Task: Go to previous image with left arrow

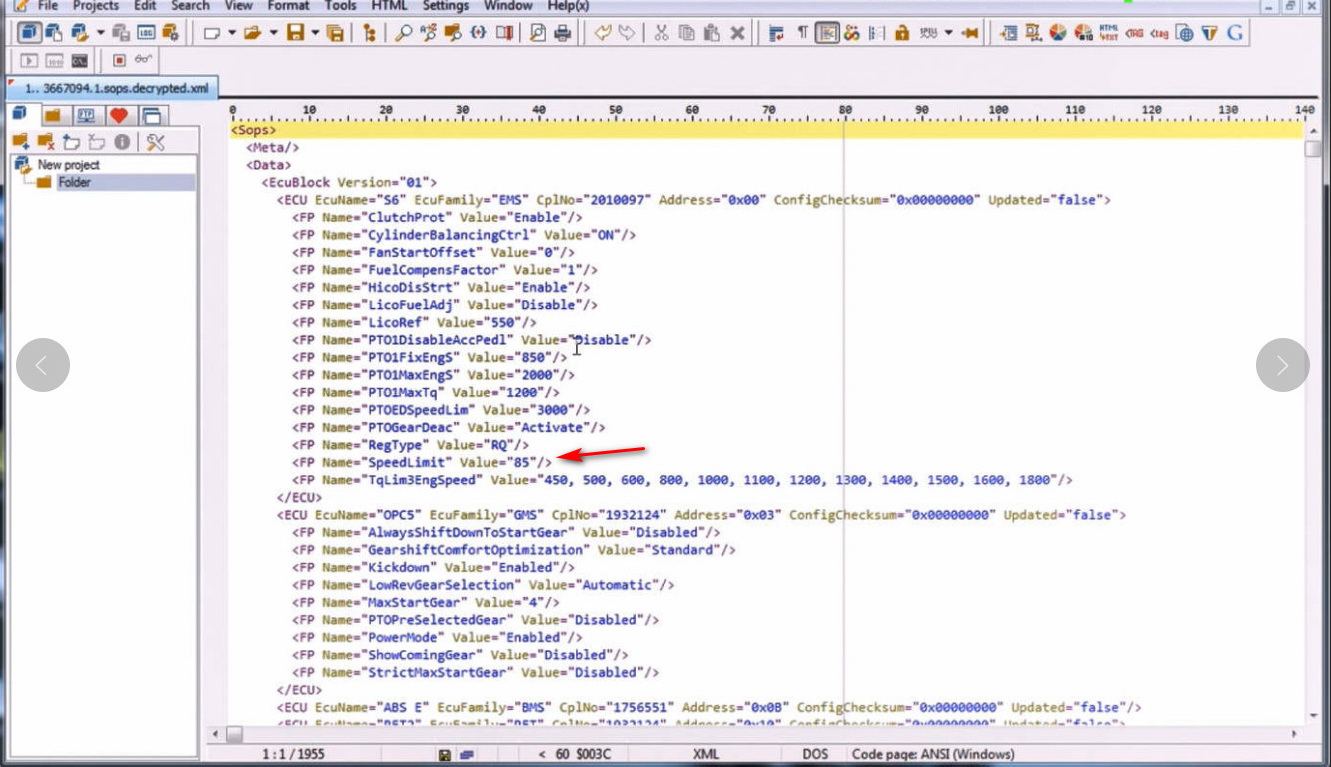Action: click(x=43, y=365)
